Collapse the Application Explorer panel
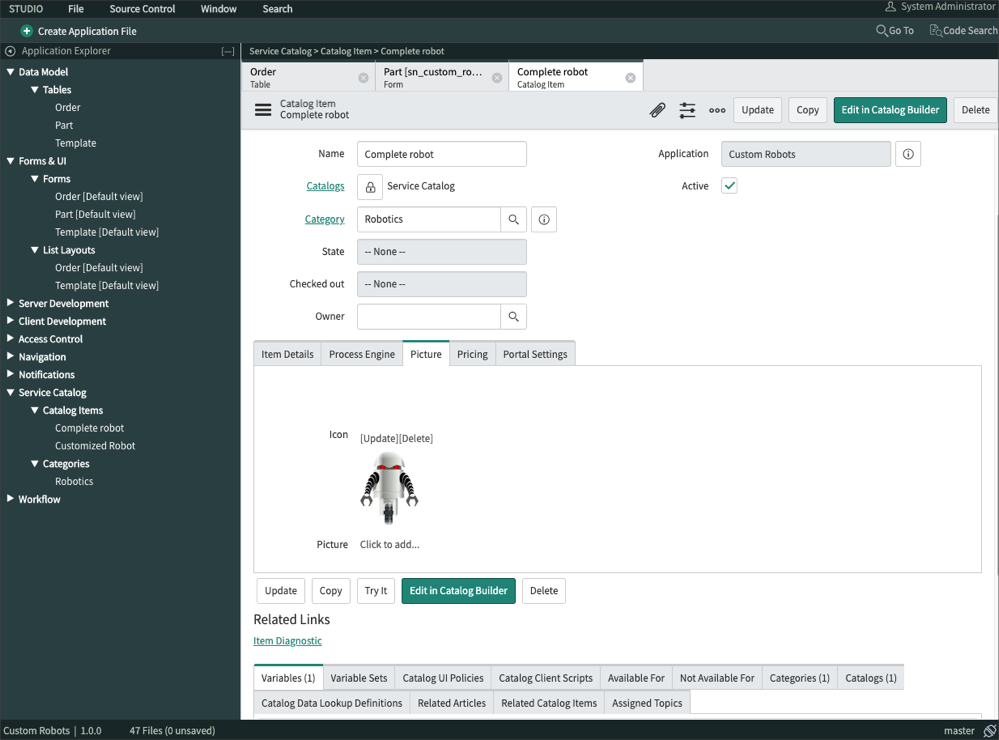Viewport: 999px width, 740px height. pos(228,50)
